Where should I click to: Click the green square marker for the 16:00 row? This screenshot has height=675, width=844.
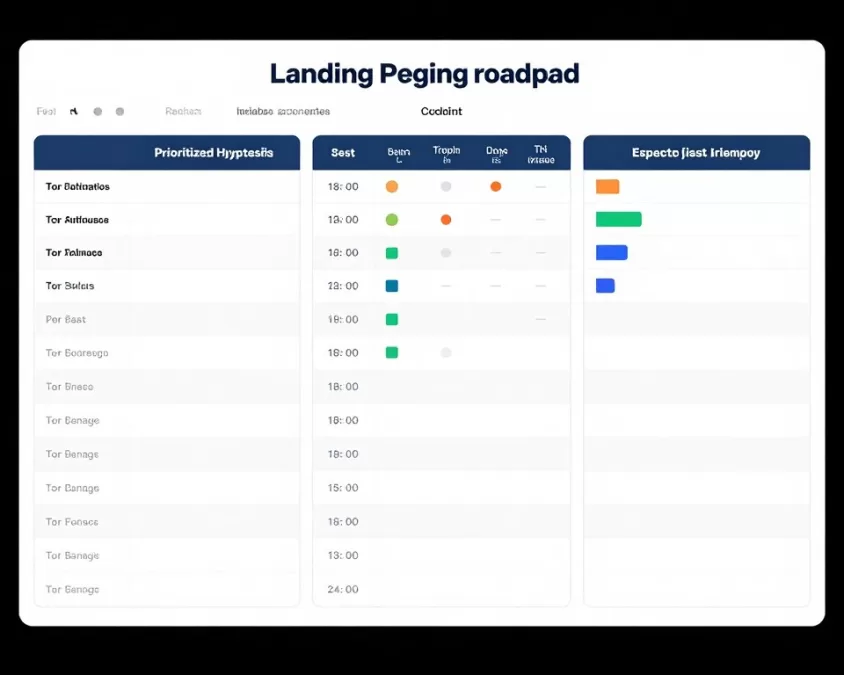[391, 253]
